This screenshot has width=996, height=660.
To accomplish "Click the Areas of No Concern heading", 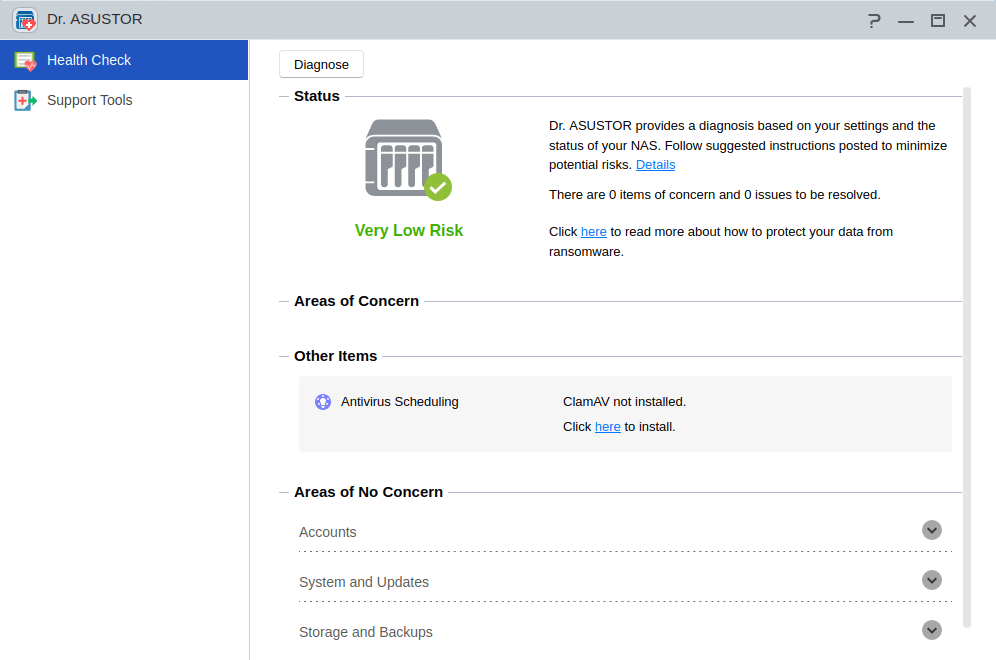I will tap(368, 492).
